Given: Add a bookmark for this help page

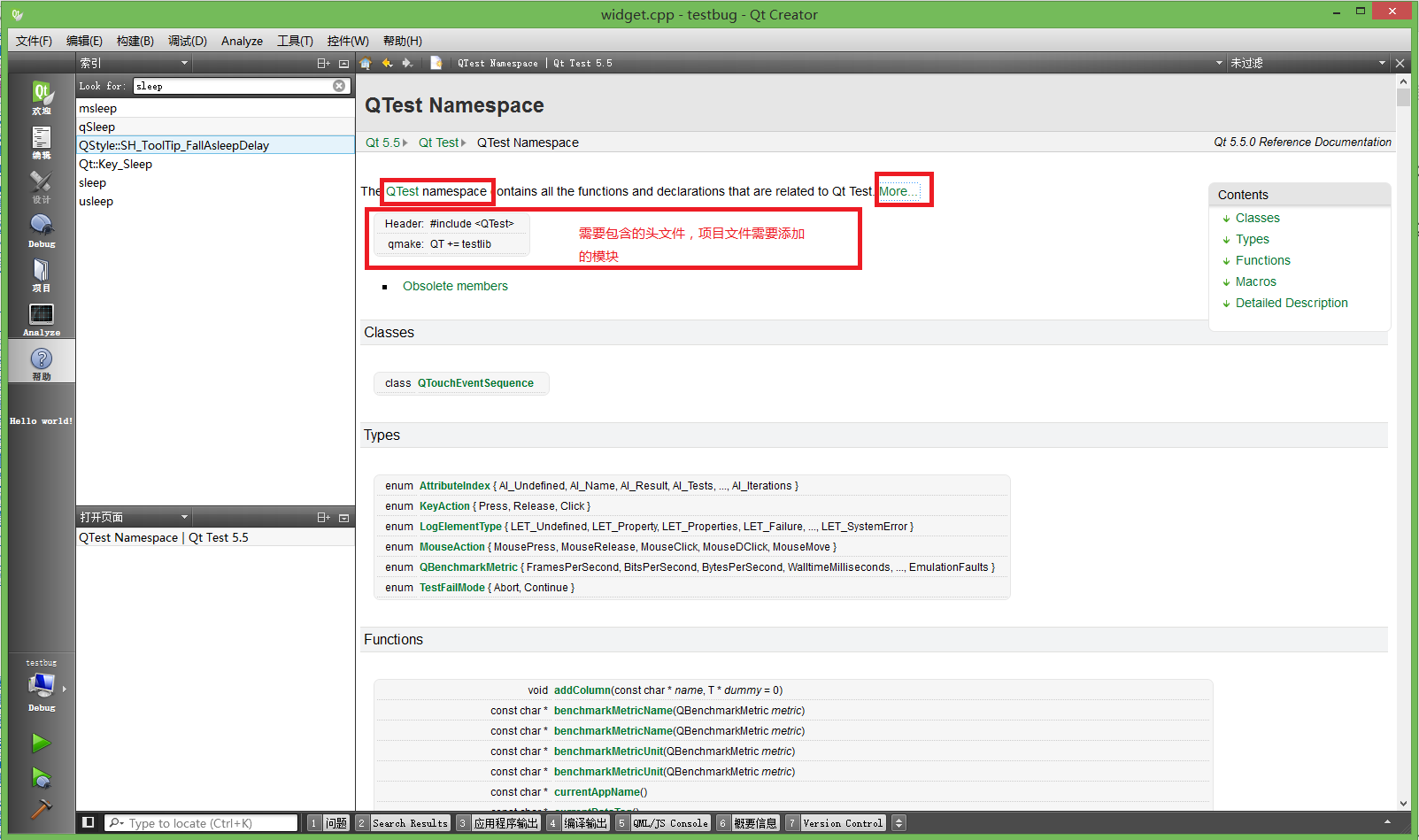Looking at the screenshot, I should (436, 63).
